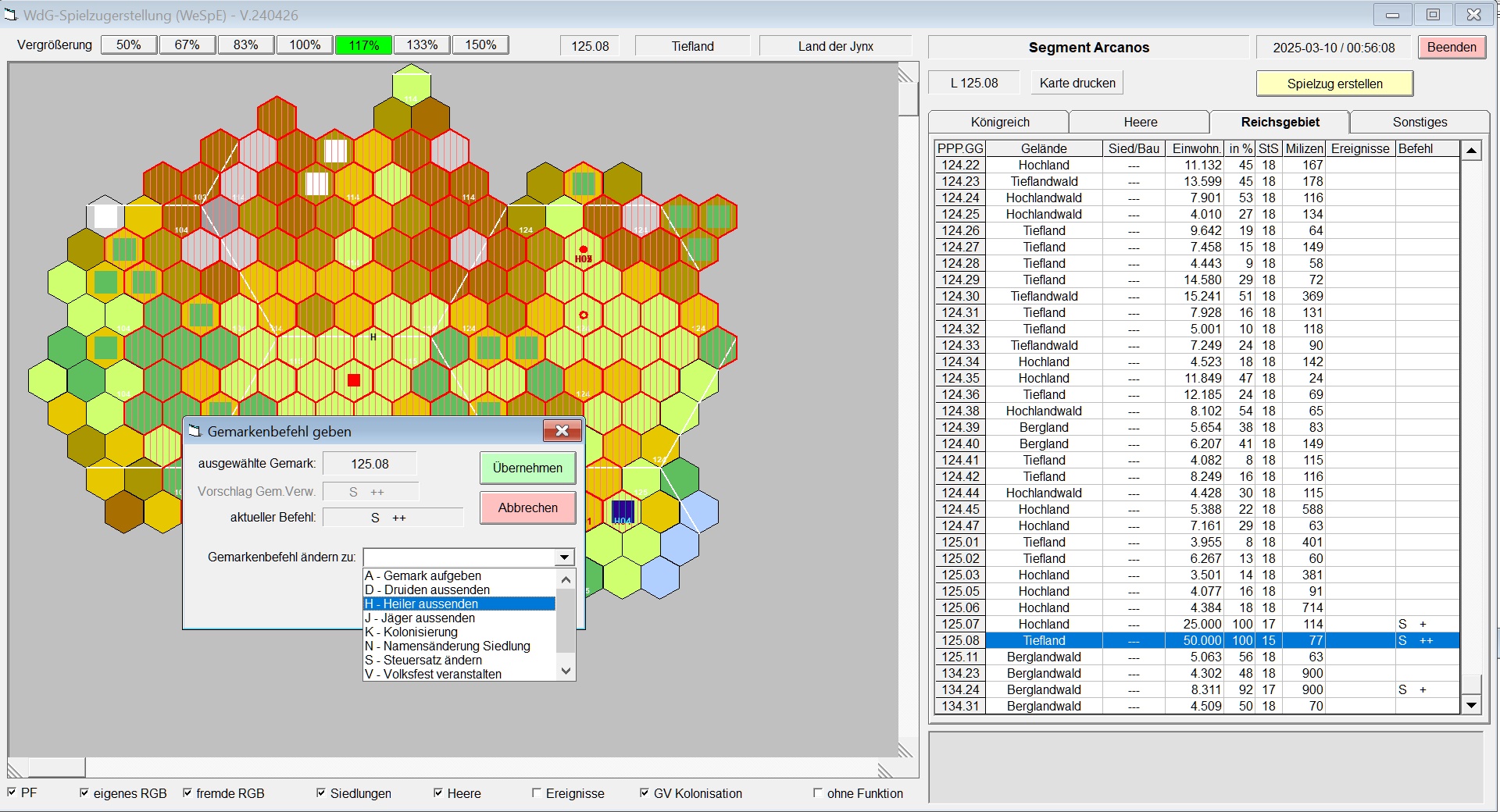Choose 'K - Kolonisierung' option

459,632
